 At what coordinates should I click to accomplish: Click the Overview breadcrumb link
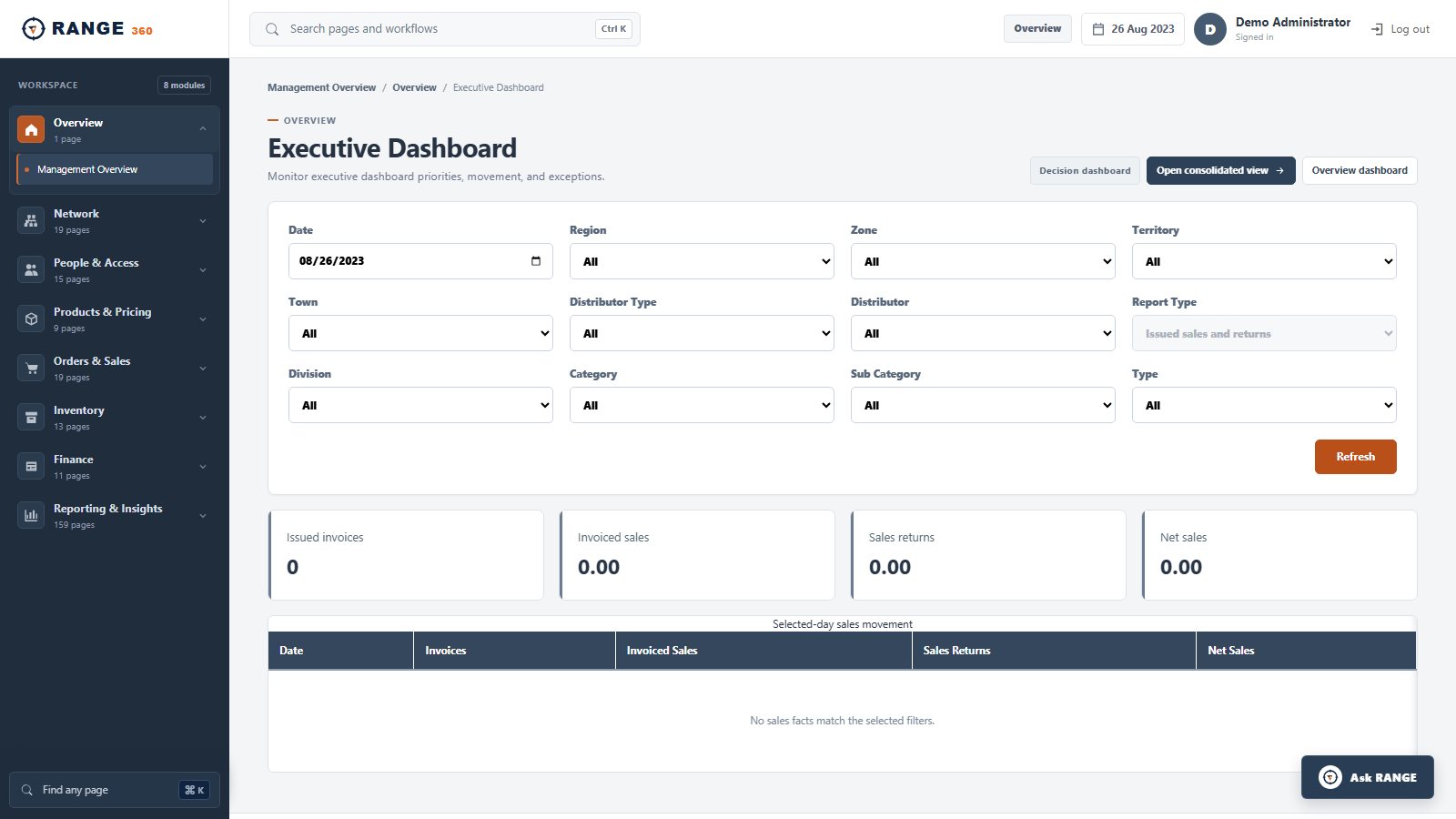[414, 87]
